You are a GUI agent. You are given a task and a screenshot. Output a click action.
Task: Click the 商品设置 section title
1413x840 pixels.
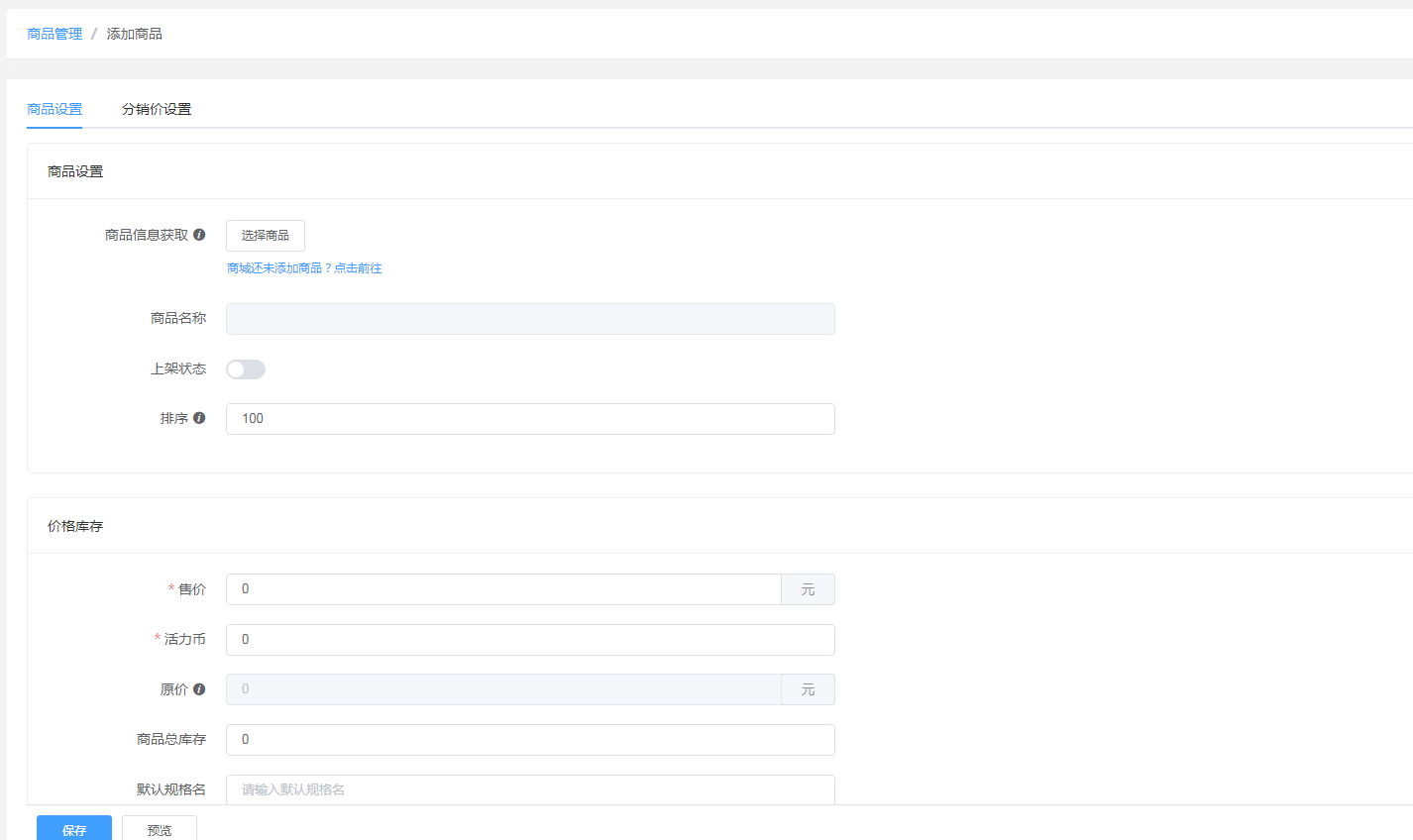pyautogui.click(x=75, y=171)
